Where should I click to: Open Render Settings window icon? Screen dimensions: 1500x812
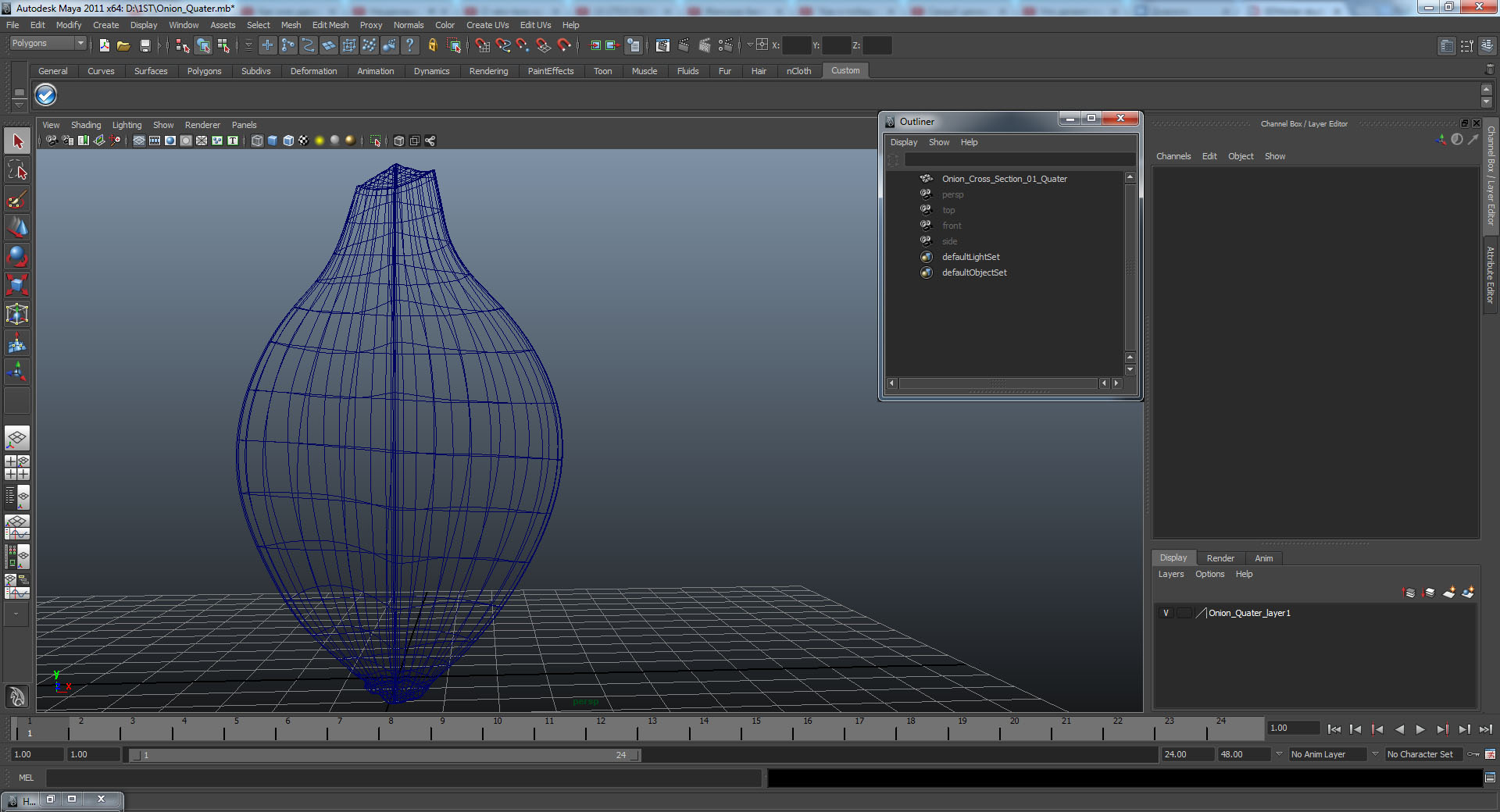(726, 45)
